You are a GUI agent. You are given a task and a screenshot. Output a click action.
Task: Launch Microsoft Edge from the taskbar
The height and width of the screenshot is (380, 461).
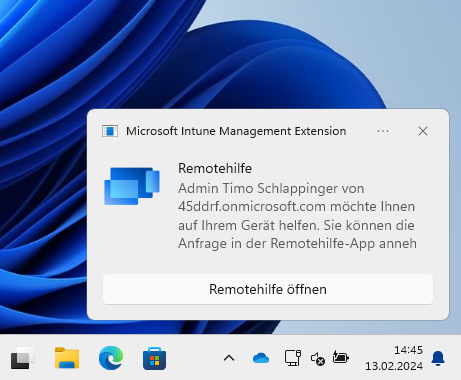(111, 358)
